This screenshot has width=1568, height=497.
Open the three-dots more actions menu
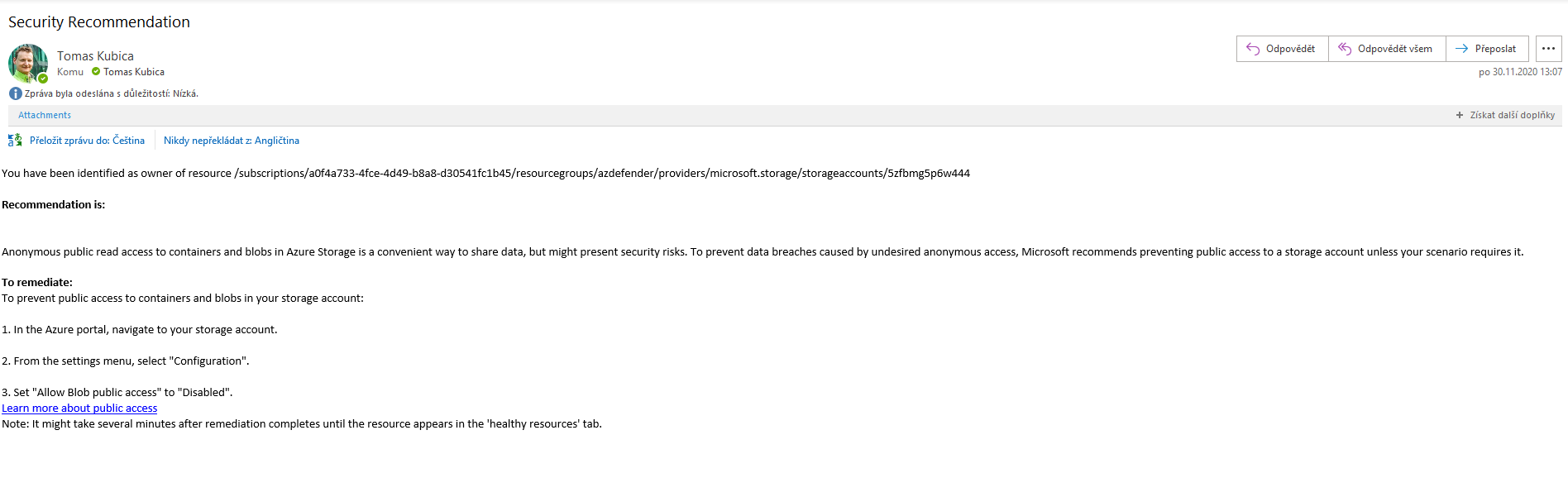[1548, 49]
